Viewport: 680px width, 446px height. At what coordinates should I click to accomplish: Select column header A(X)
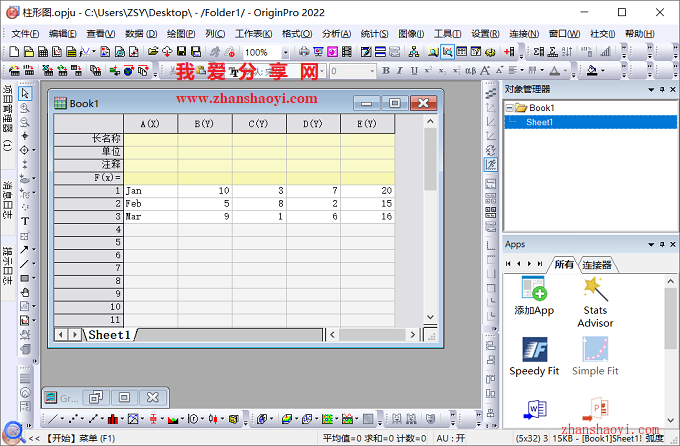[x=150, y=124]
